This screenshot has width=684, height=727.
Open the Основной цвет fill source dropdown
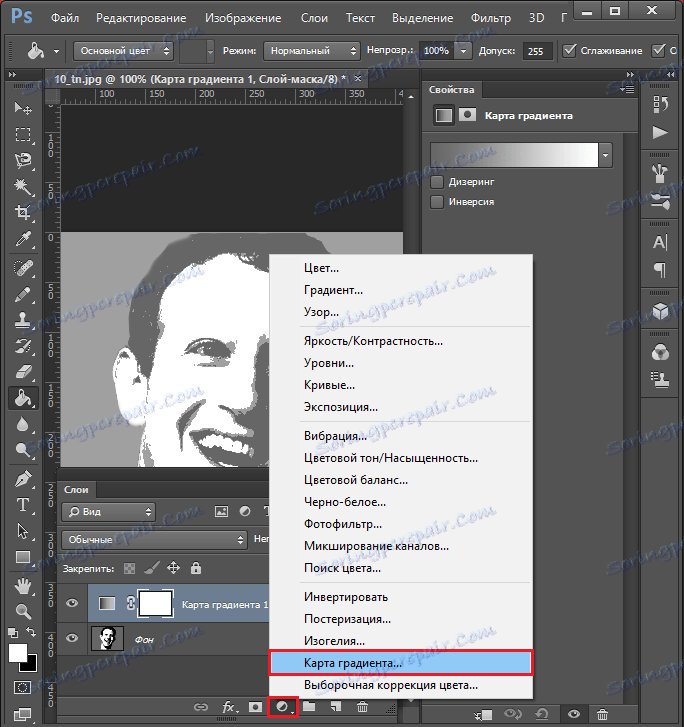[x=123, y=51]
